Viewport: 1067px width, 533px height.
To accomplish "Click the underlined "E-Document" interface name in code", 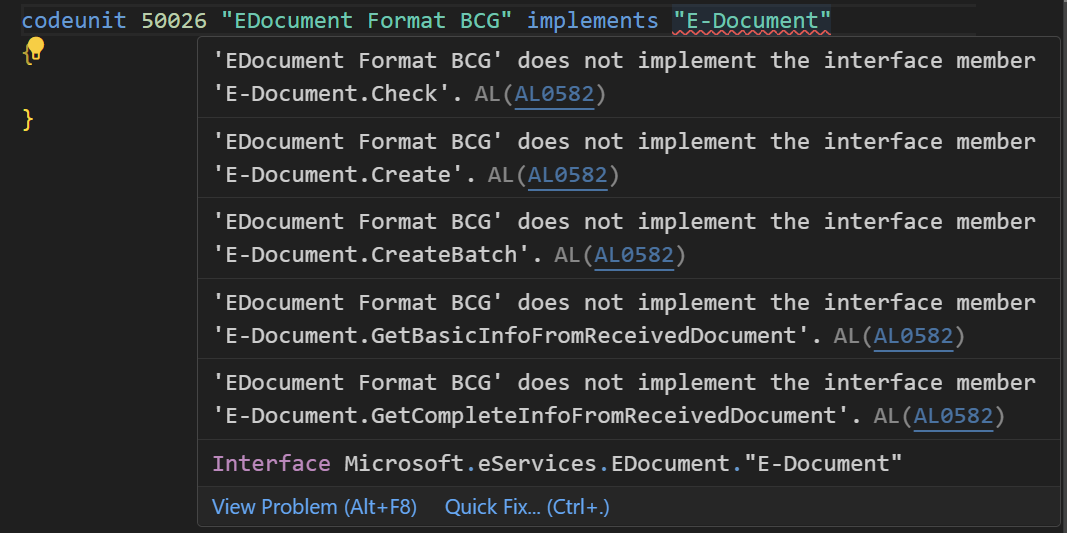I will pos(752,21).
